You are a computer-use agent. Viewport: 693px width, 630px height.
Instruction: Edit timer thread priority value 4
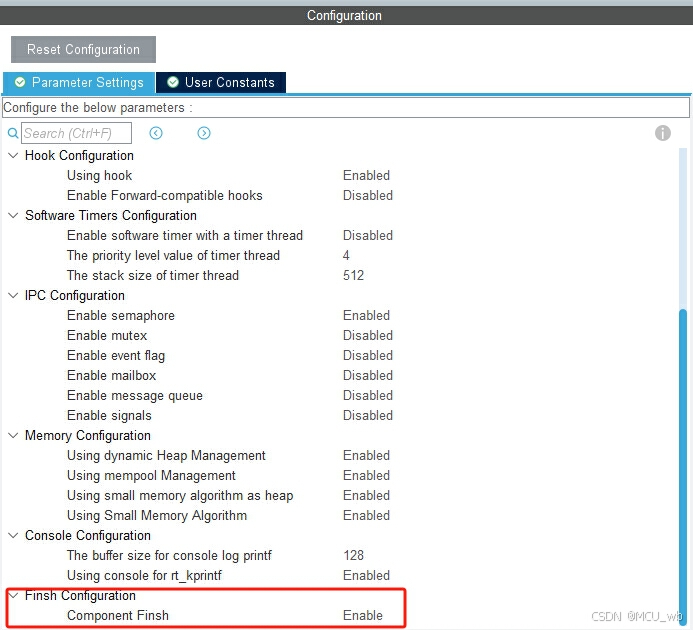click(x=346, y=255)
